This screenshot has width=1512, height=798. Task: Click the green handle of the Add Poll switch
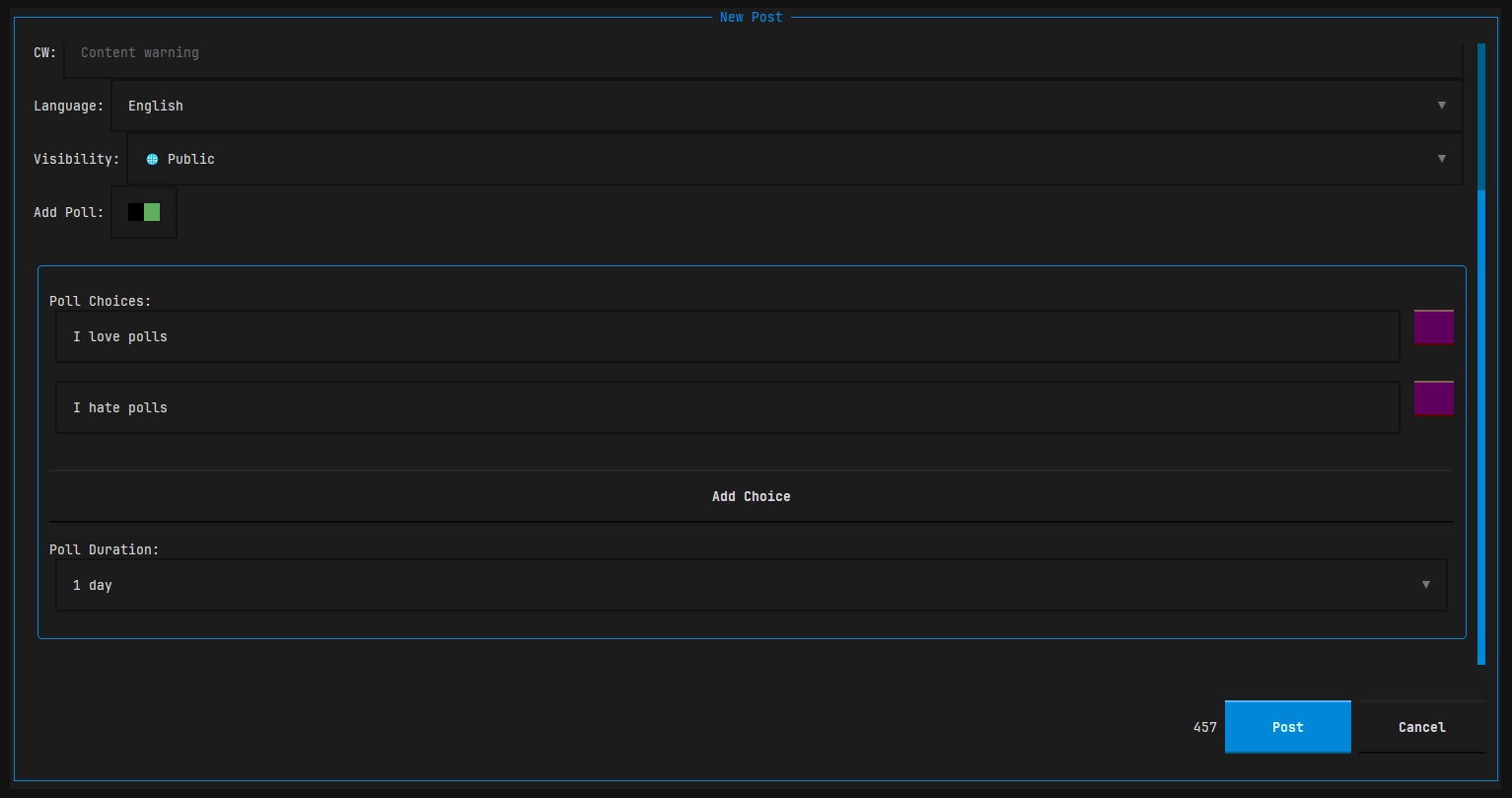[x=150, y=211]
